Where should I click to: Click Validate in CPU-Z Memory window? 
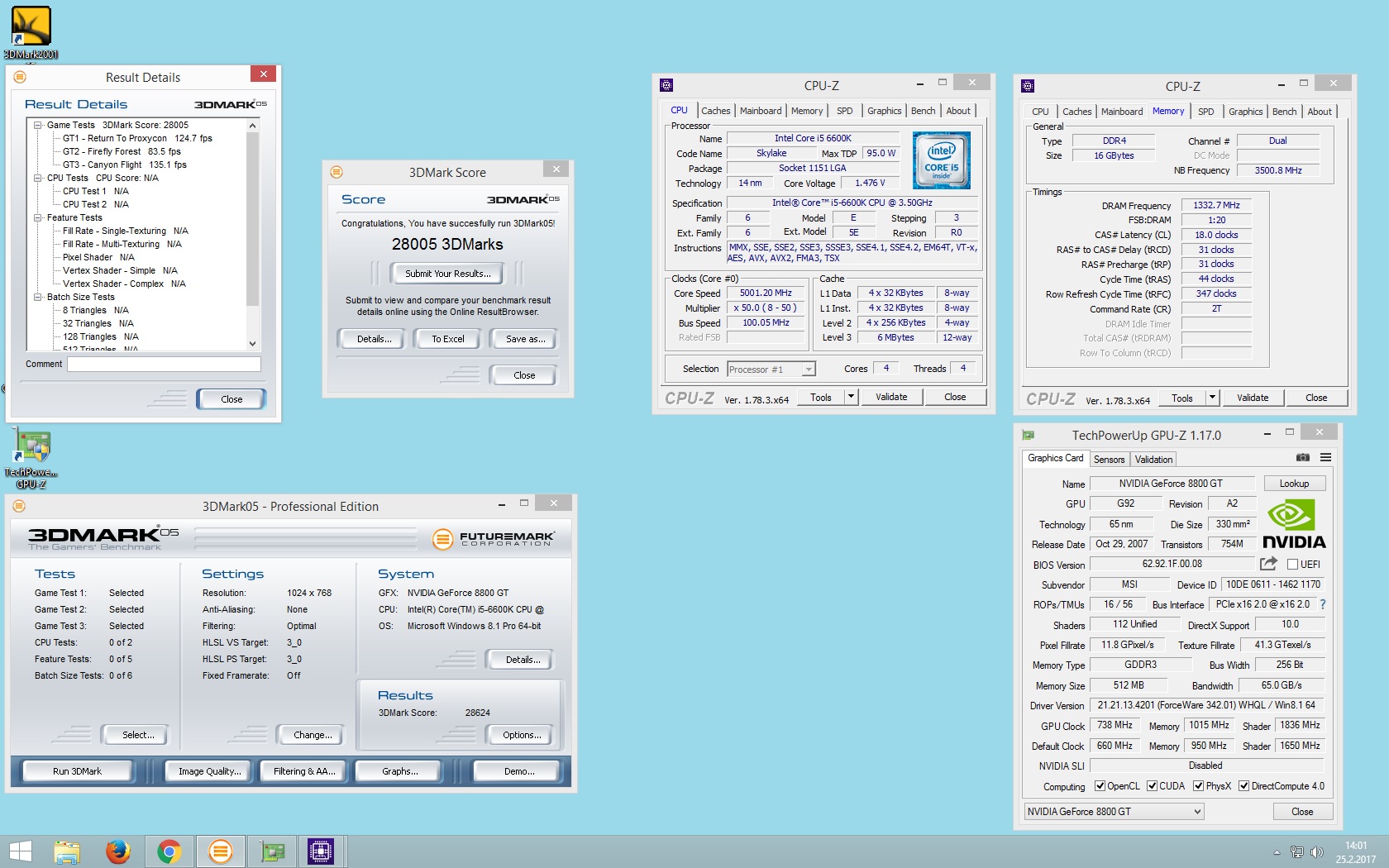[1253, 398]
